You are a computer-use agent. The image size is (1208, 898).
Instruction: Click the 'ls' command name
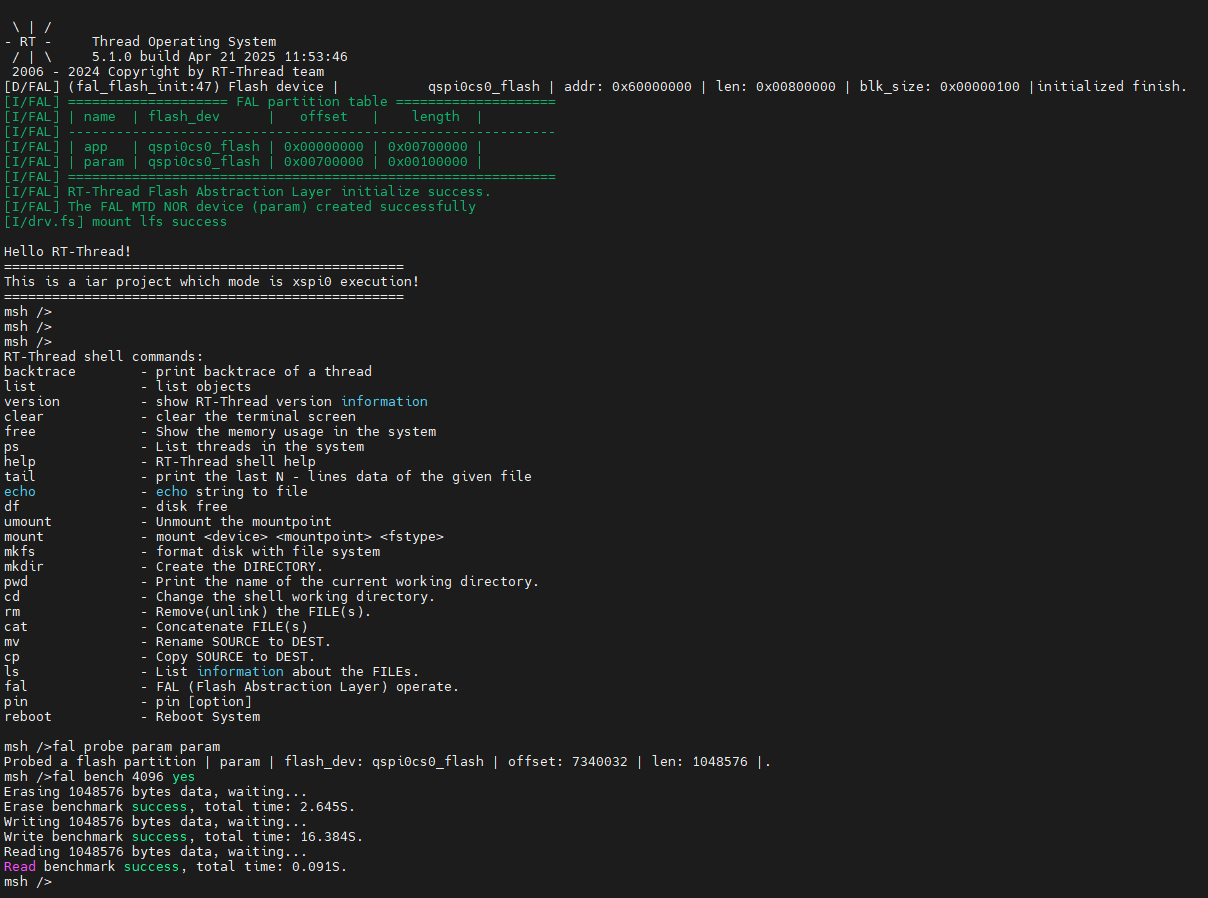click(x=12, y=672)
